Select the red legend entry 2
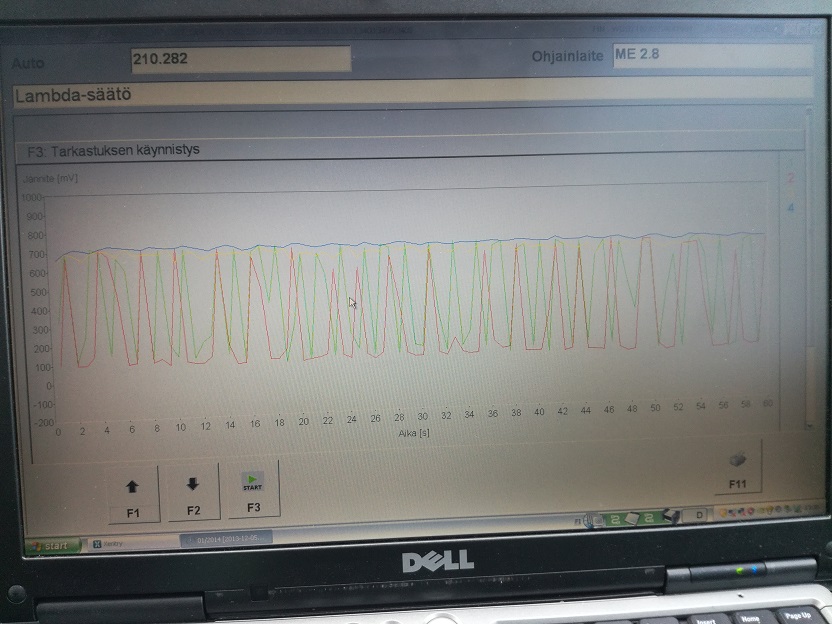Screen dimensions: 832x624 (x=790, y=179)
